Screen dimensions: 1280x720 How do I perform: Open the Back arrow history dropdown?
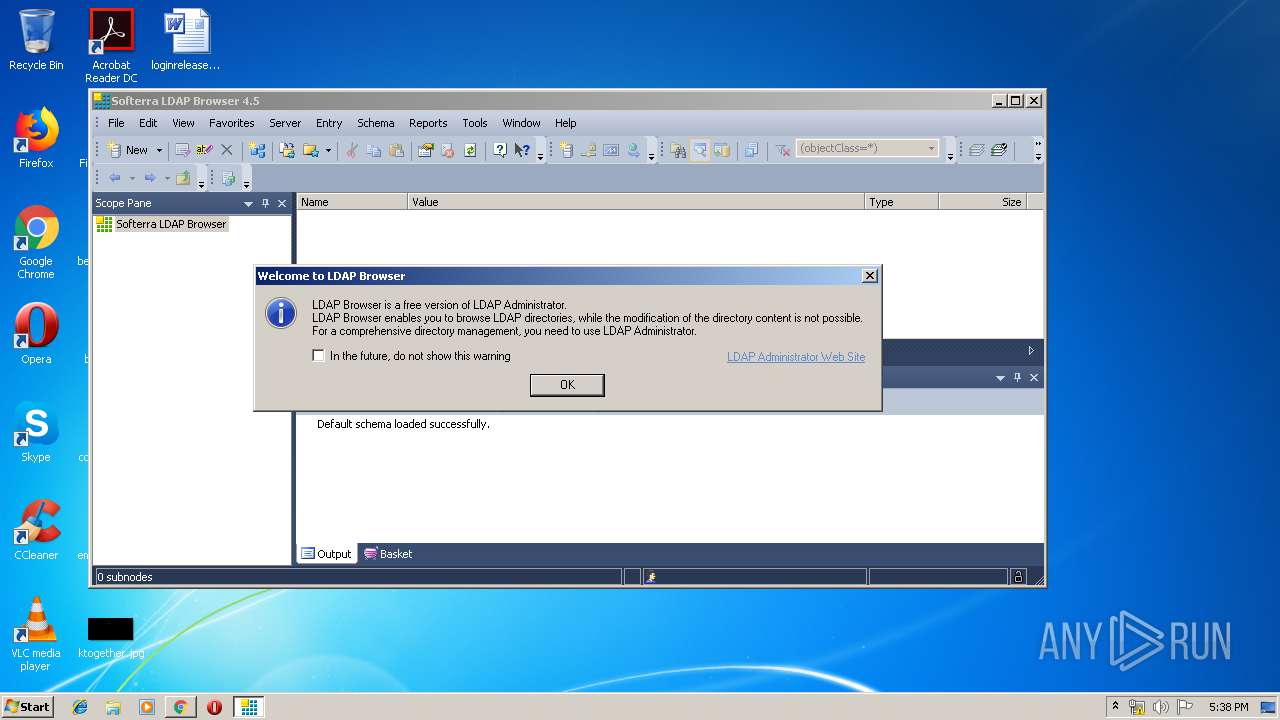(132, 178)
